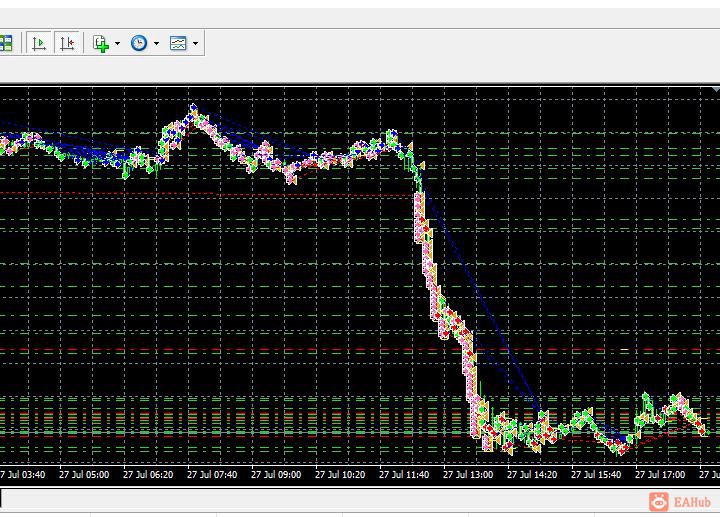Click the Tile Windows toolbar icon
This screenshot has width=720, height=517.
pos(6,43)
